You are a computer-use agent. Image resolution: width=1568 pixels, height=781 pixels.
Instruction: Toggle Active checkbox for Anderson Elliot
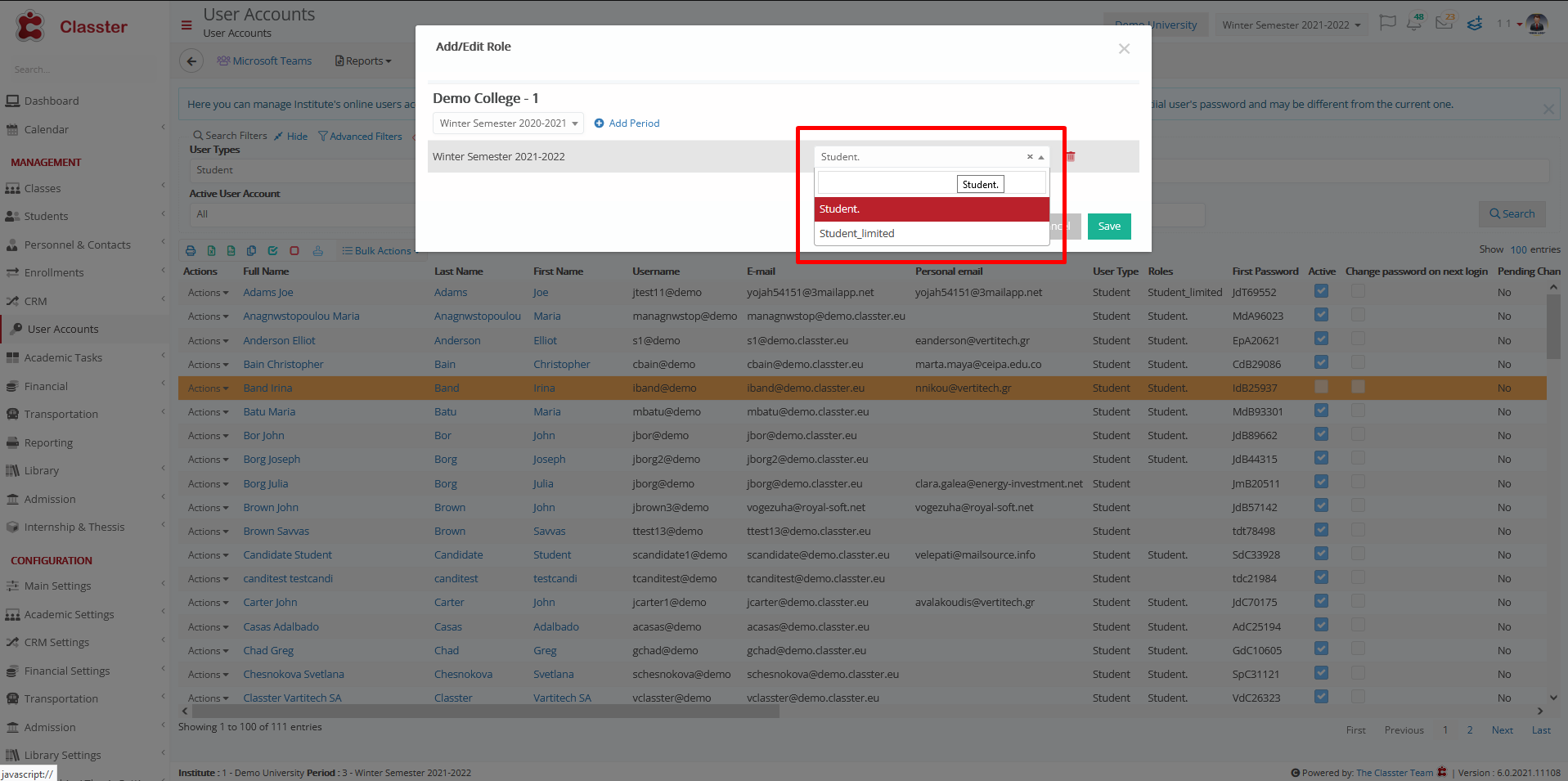[1321, 339]
